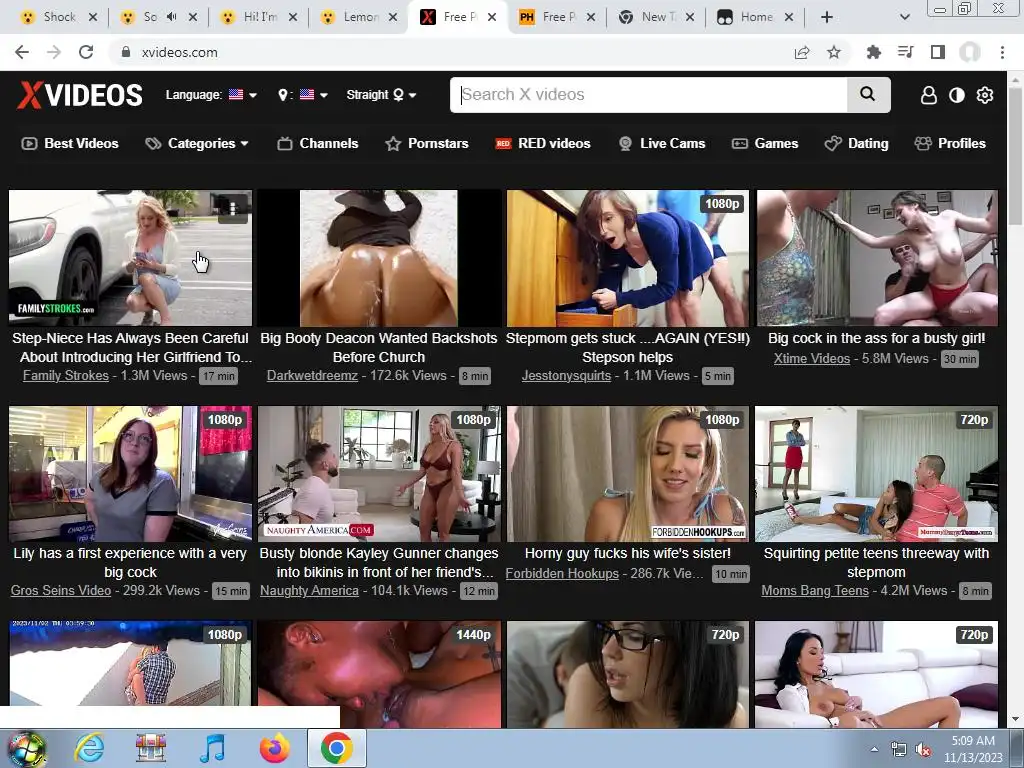This screenshot has height=768, width=1024.
Task: Open the network icon in the system tray
Action: (899, 750)
